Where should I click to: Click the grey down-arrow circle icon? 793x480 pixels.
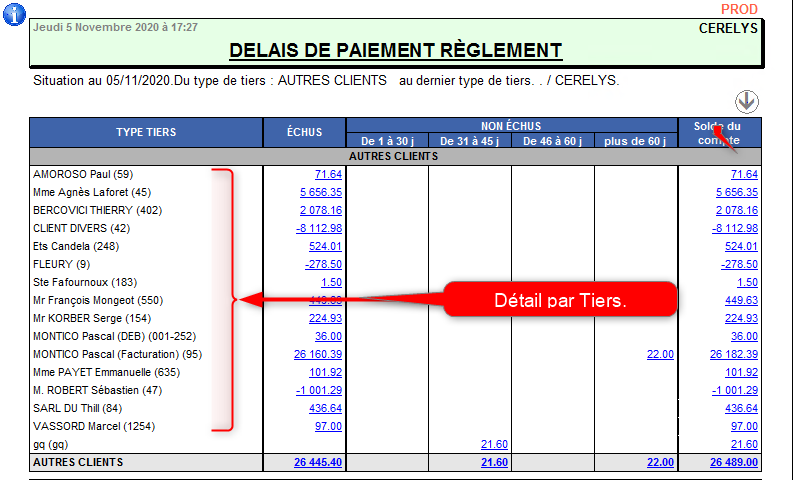747,101
